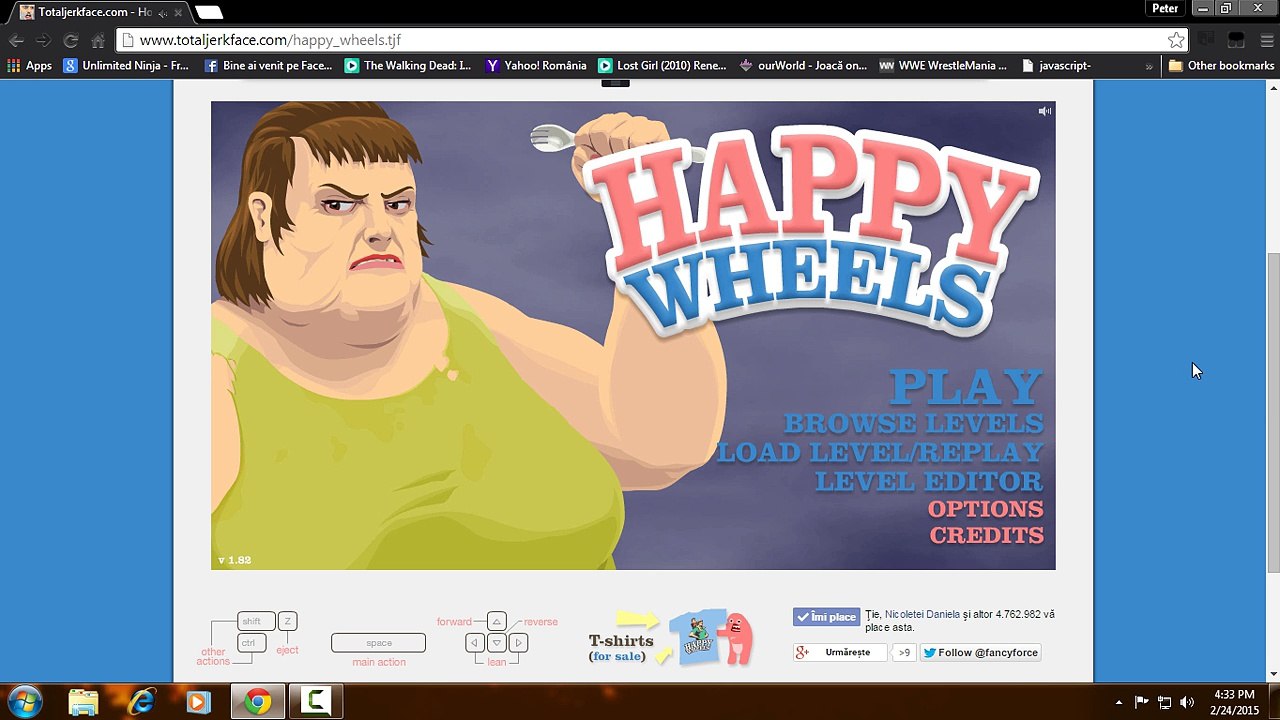Open the Windows Start menu
This screenshot has height=720, width=1280.
[24, 702]
